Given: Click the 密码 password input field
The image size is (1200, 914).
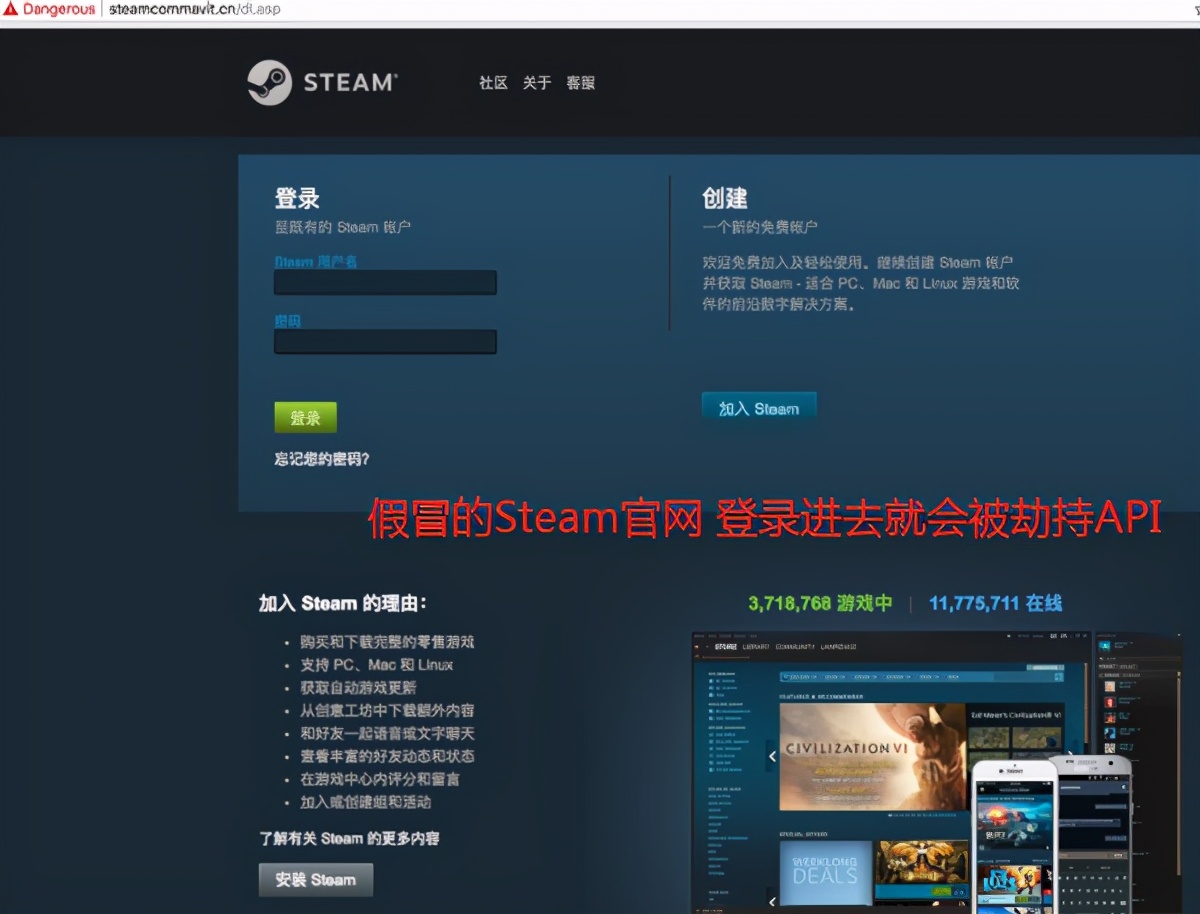Looking at the screenshot, I should point(385,341).
